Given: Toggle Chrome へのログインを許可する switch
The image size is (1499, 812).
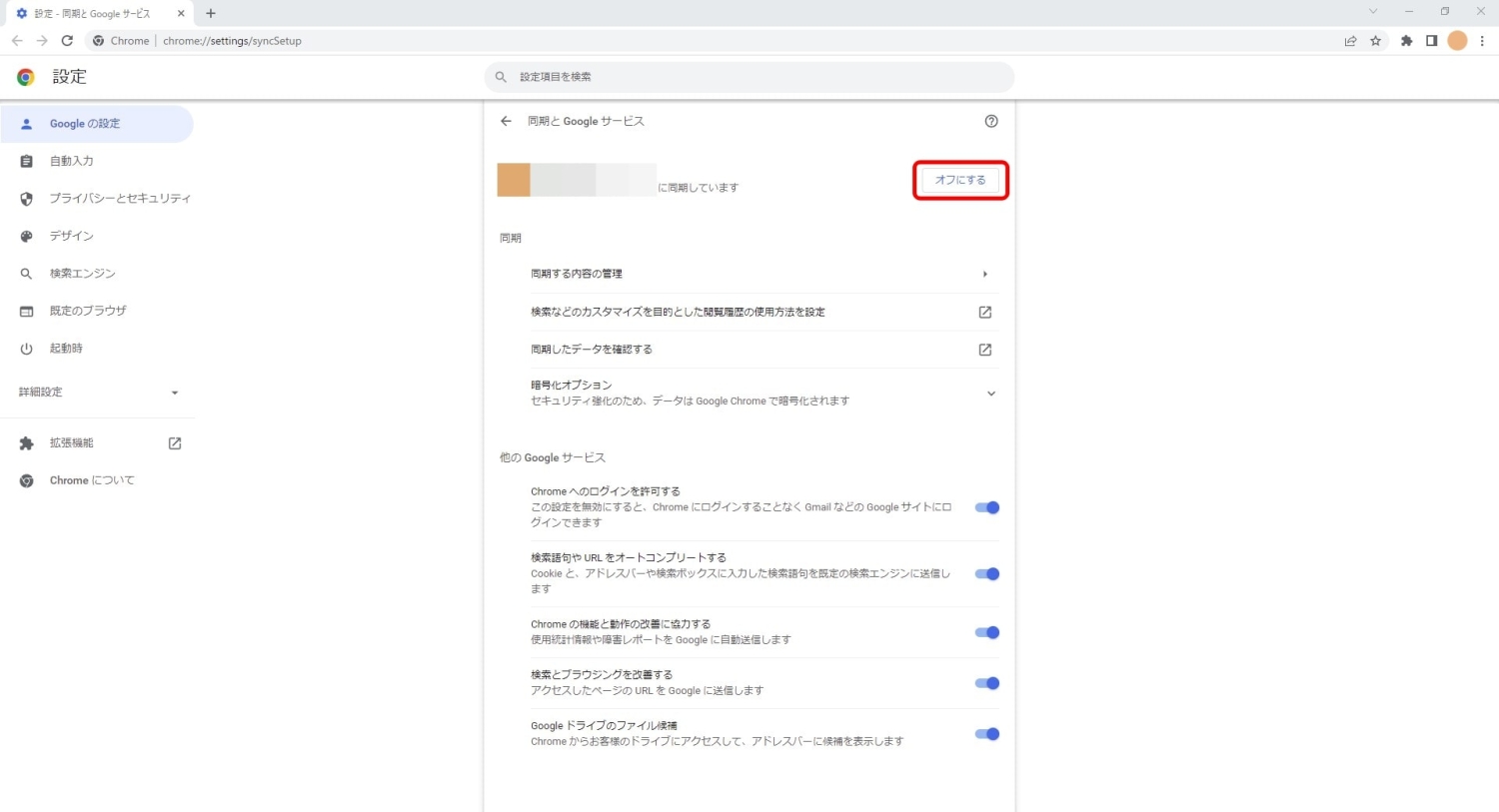Looking at the screenshot, I should tap(986, 507).
